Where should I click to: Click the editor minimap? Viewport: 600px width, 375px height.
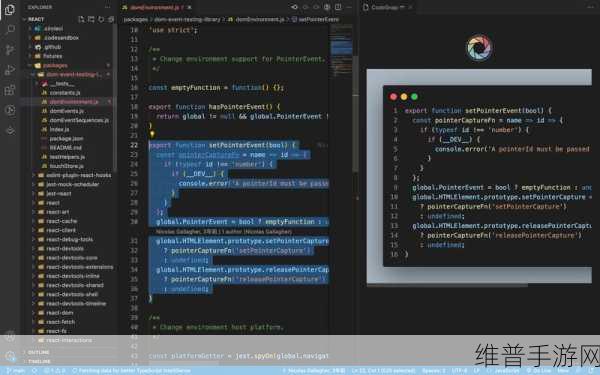[341, 50]
